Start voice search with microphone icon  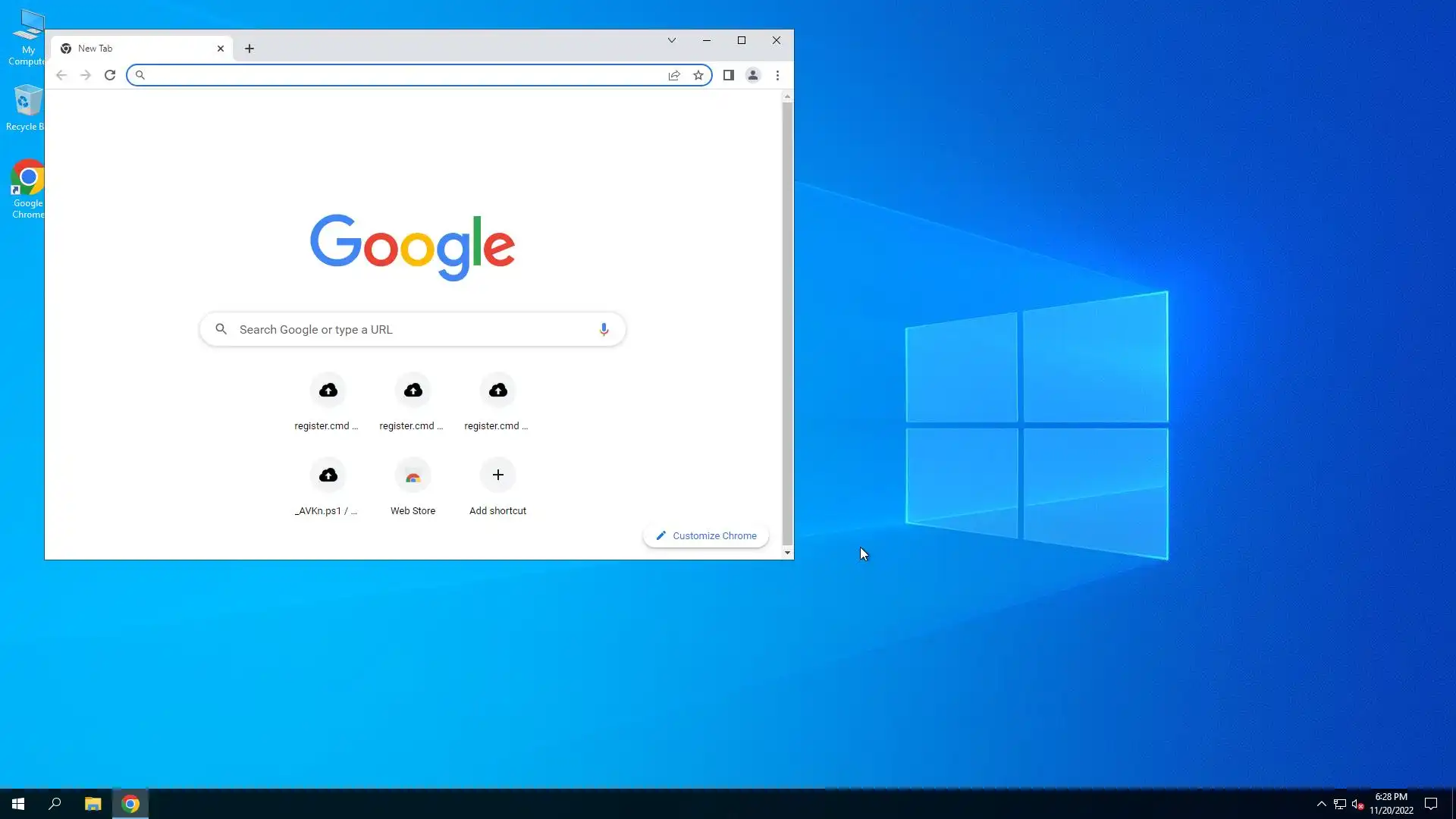(604, 329)
